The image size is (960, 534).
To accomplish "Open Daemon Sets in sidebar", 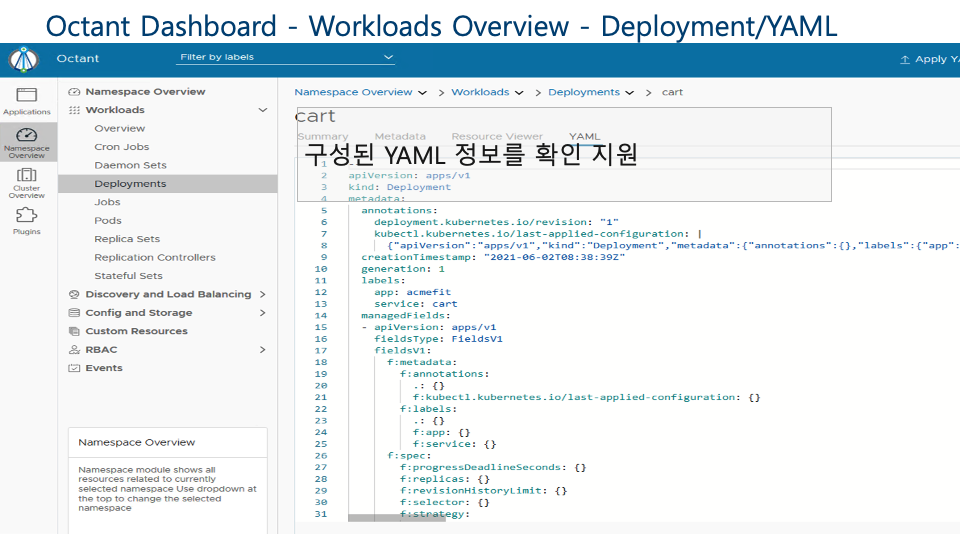I will 130,165.
